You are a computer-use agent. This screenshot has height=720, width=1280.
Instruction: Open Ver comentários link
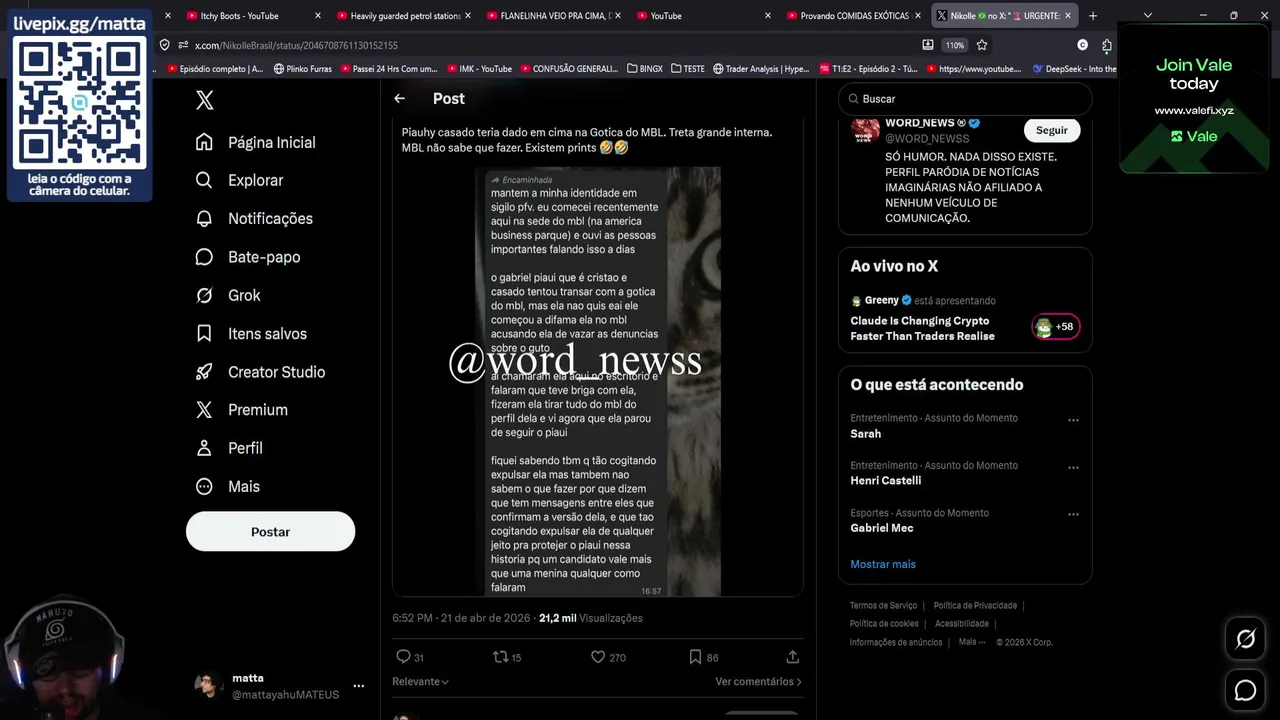tap(758, 682)
